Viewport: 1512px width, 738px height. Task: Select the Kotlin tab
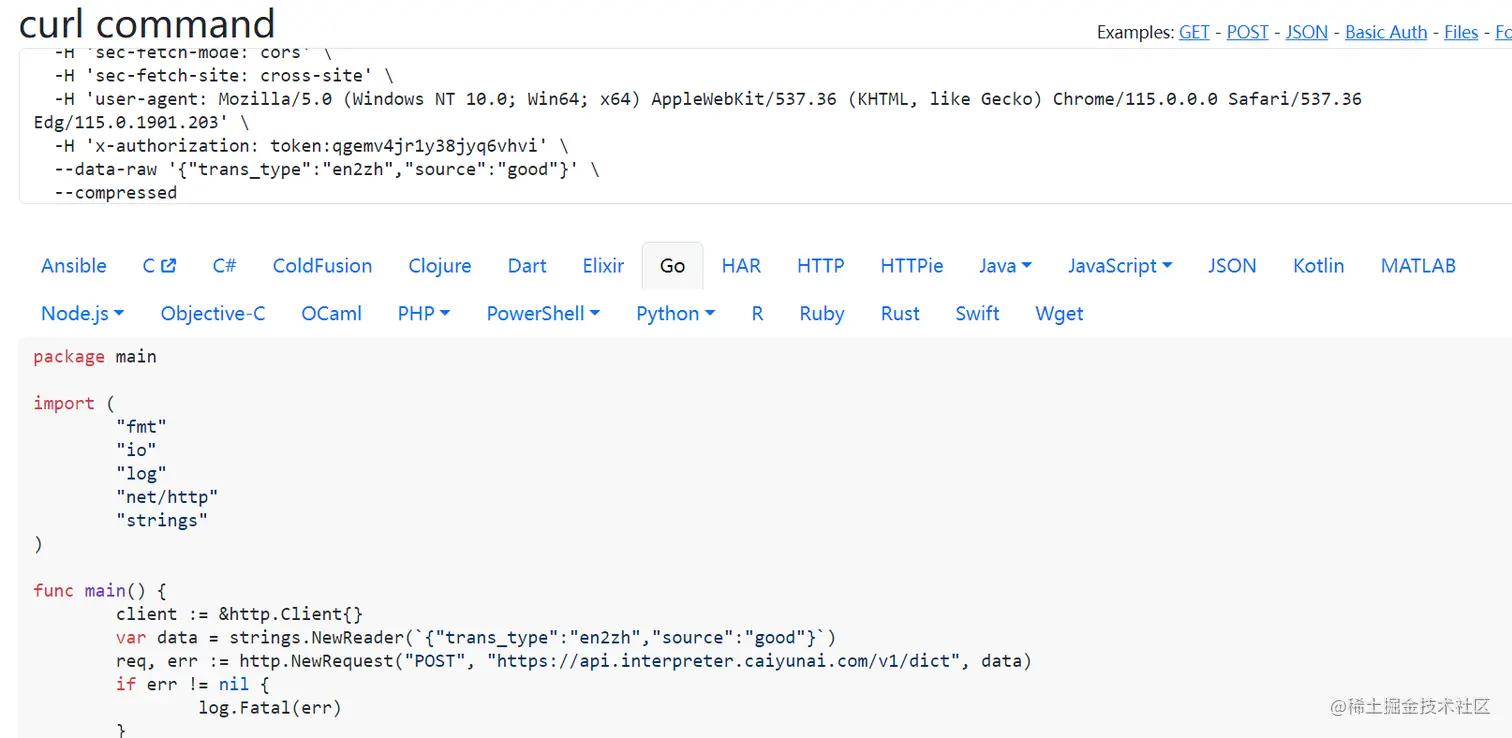click(x=1318, y=266)
